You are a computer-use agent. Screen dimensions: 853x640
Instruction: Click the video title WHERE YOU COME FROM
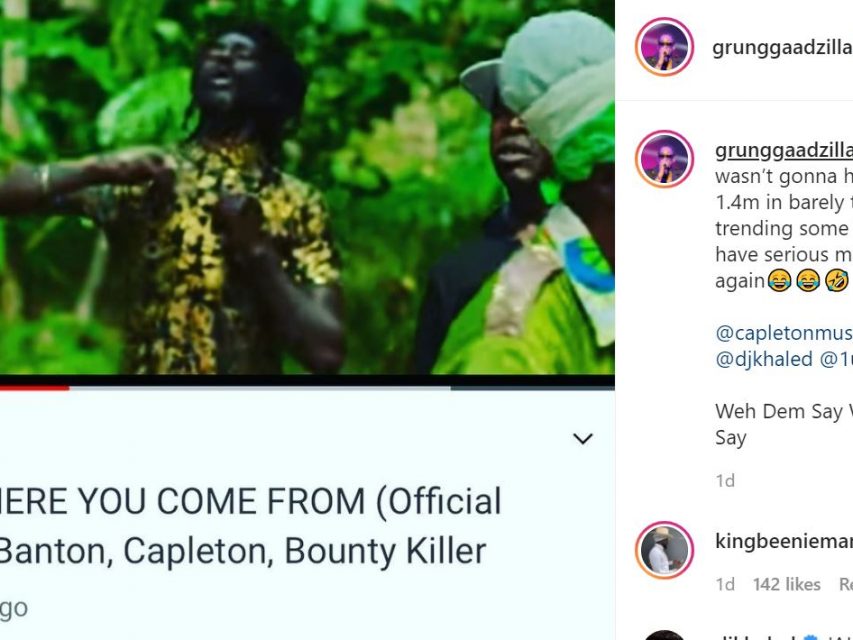(x=250, y=501)
